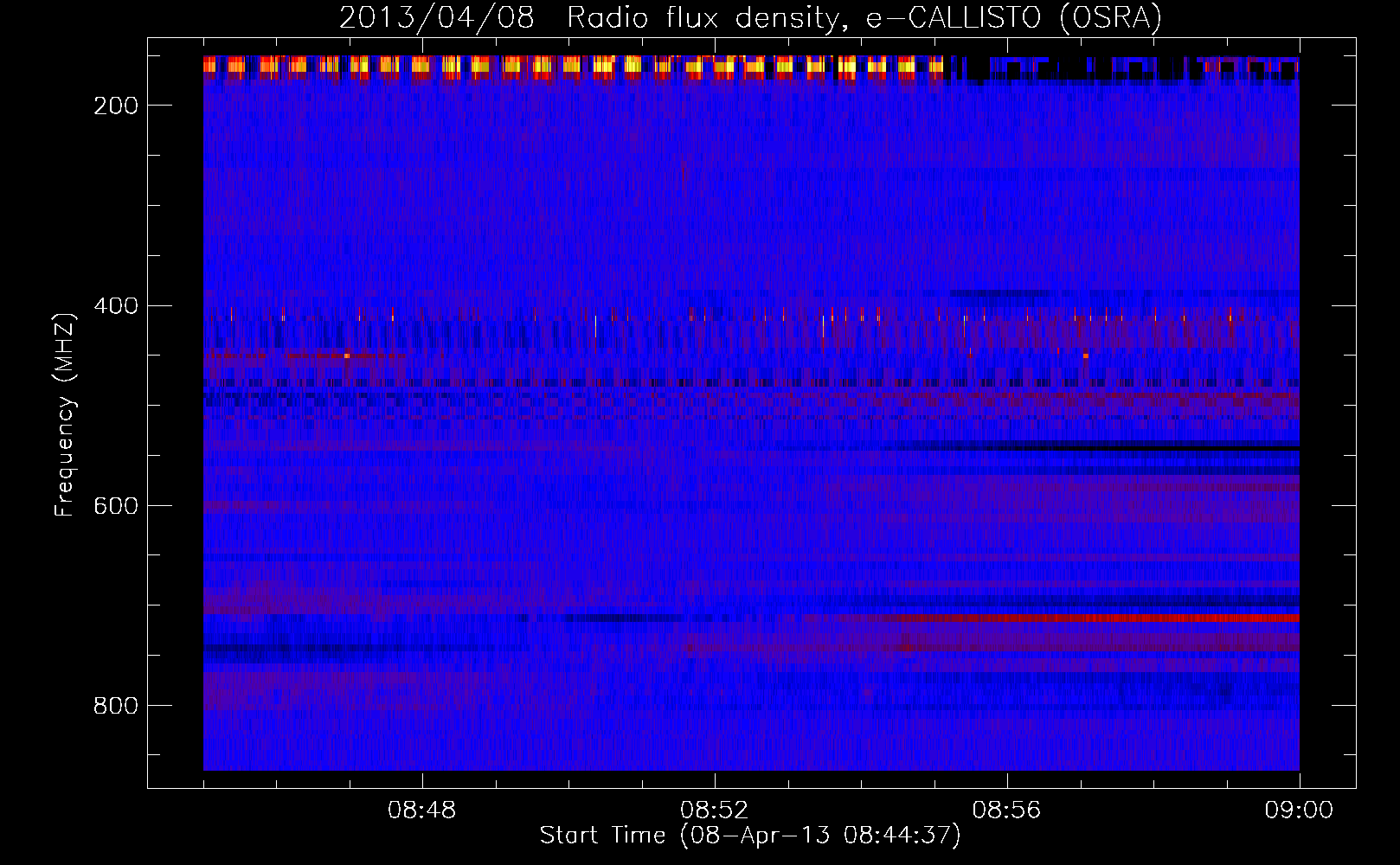Click the 'Frequency (MHZ)' axis label
The image size is (1400, 865).
point(65,414)
